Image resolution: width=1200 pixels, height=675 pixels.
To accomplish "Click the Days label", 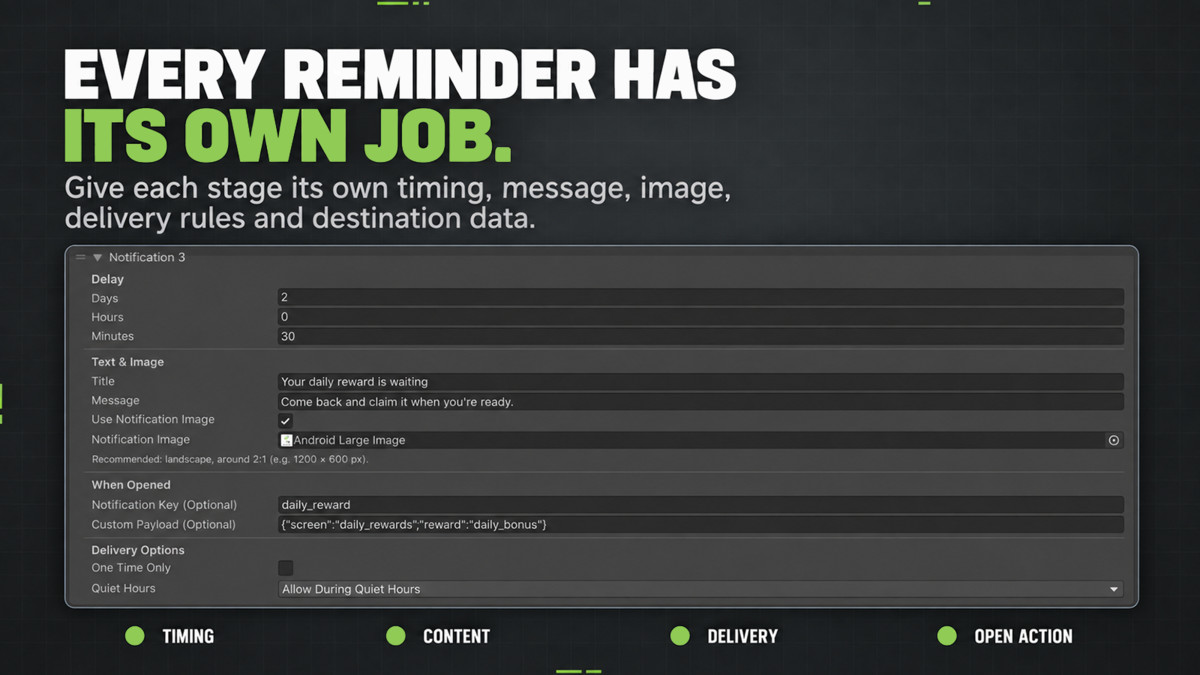I will tap(105, 298).
